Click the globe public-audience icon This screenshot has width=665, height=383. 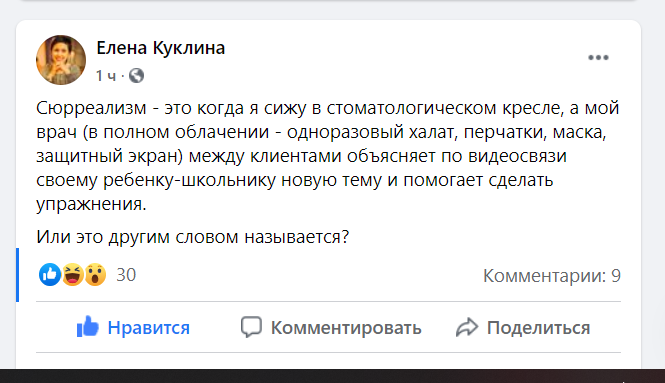137,75
